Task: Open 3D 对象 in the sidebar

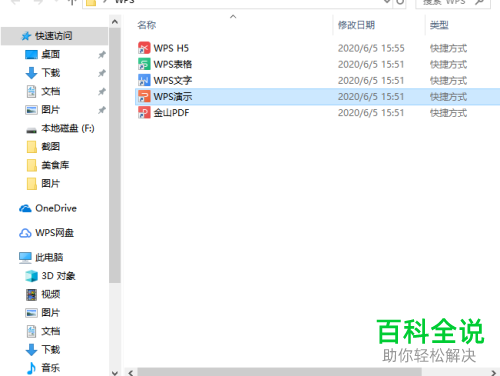Action: tap(58, 276)
